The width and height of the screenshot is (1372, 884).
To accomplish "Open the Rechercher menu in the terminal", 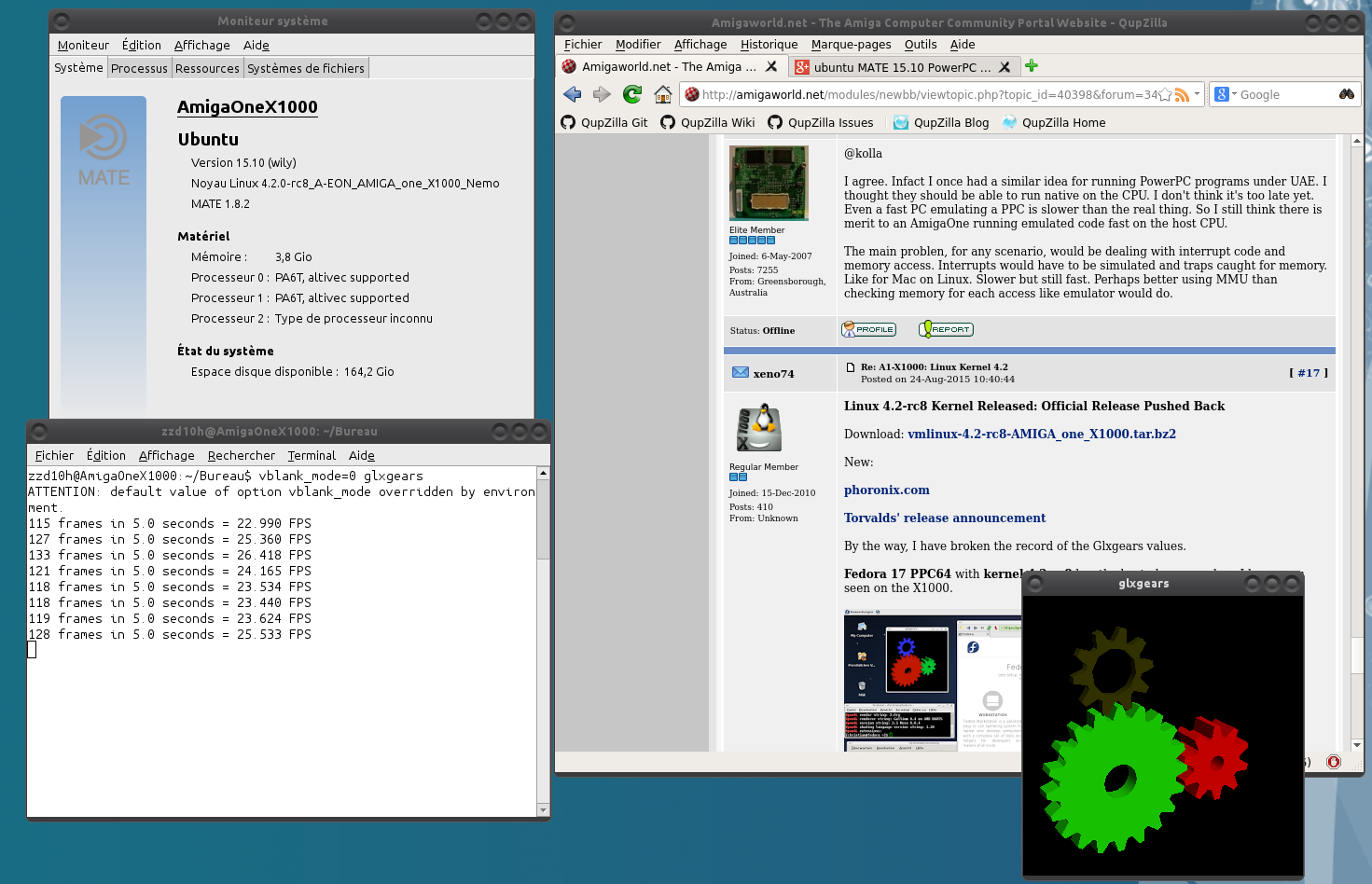I will point(241,456).
